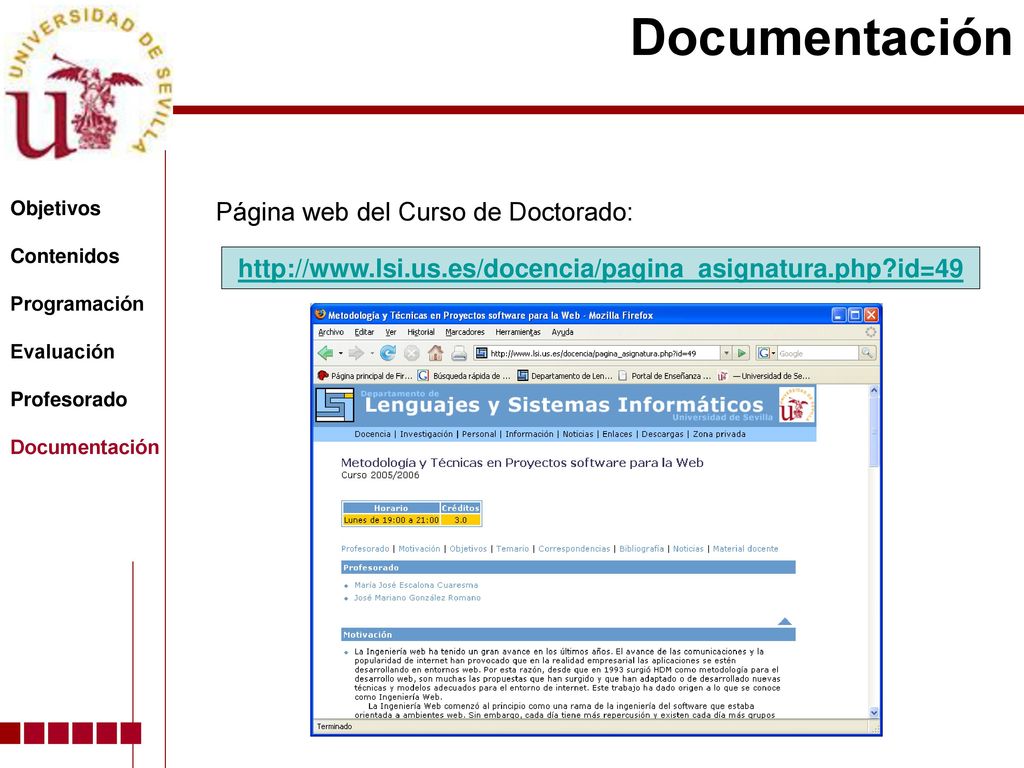Screen dimensions: 1024x768
Task: Reload the page with the refresh icon
Action: coord(388,353)
